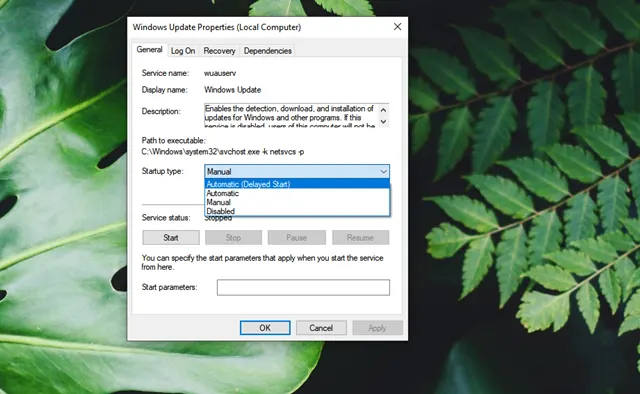The height and width of the screenshot is (394, 640).
Task: Click the greyed Stop service button
Action: click(233, 238)
